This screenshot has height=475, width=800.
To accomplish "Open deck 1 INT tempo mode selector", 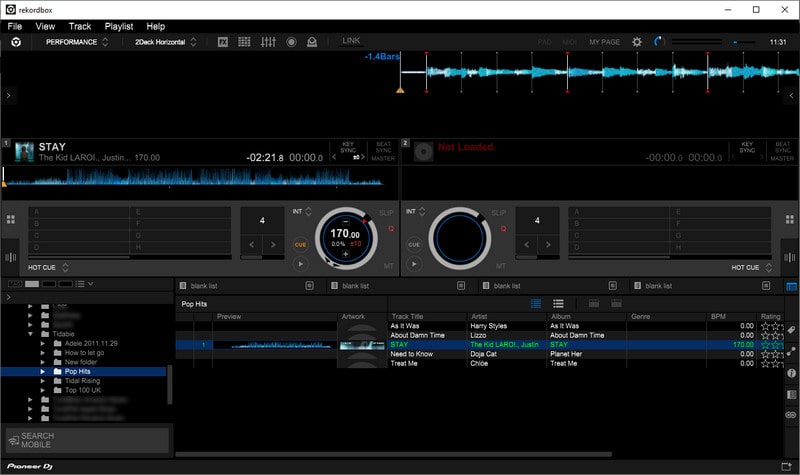I will (302, 211).
